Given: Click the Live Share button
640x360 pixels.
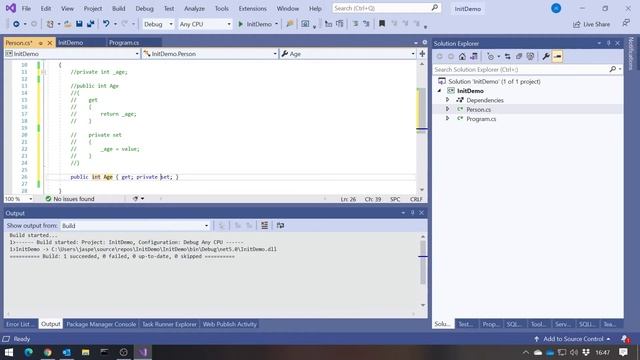Looking at the screenshot, I should click(x=591, y=24).
